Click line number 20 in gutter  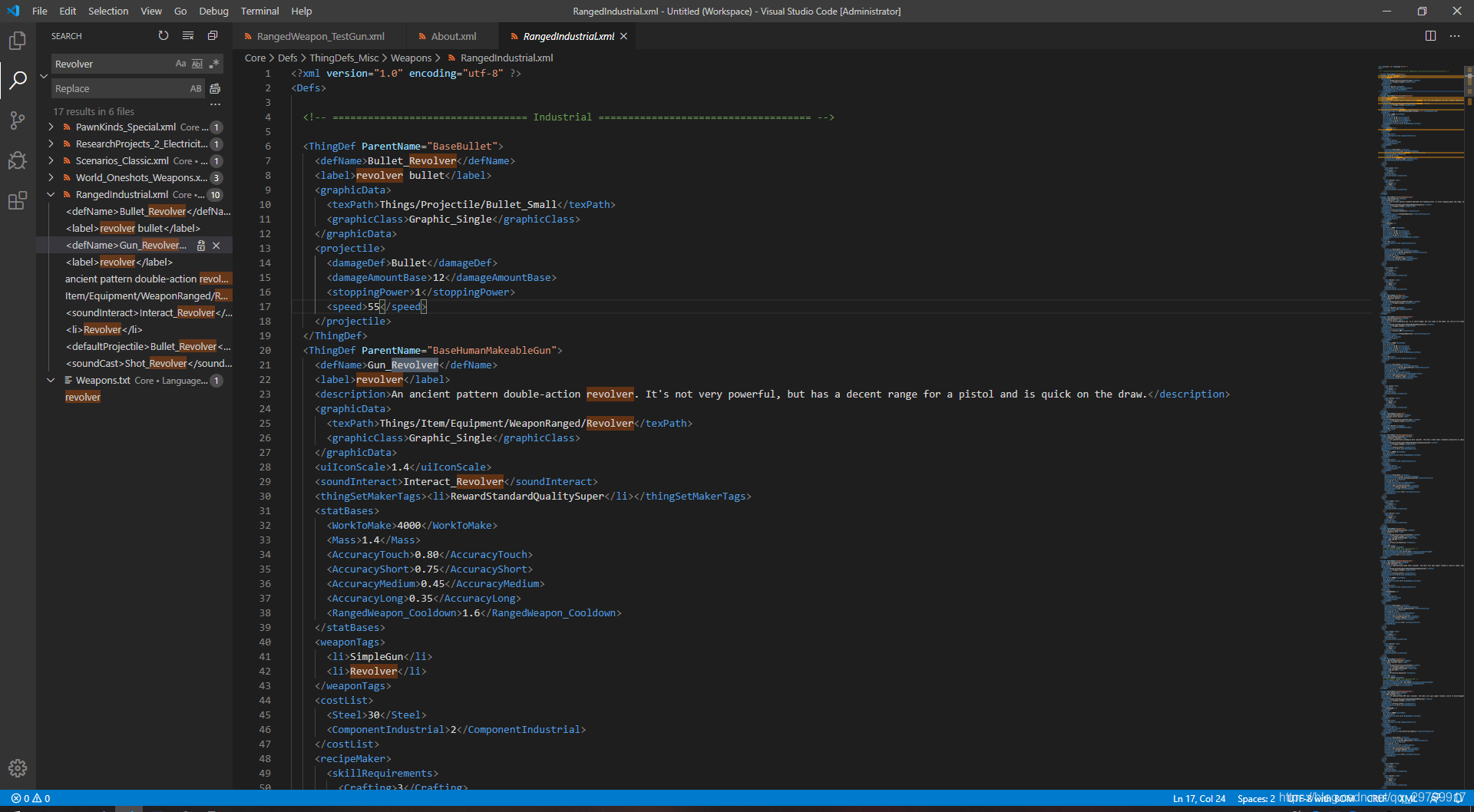[265, 351]
